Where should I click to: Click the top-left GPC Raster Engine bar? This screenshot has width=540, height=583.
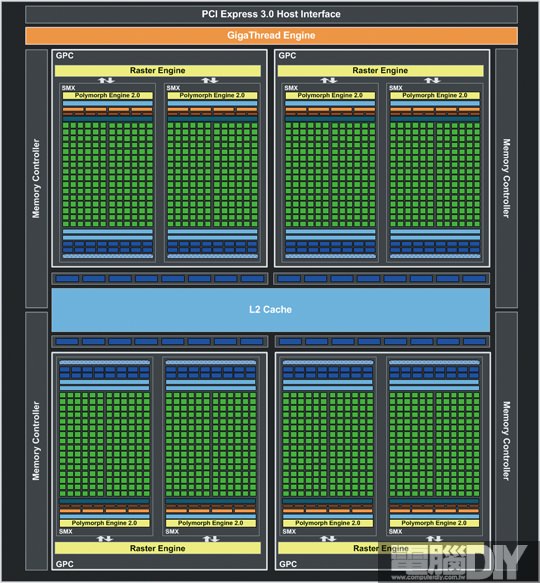pos(158,71)
